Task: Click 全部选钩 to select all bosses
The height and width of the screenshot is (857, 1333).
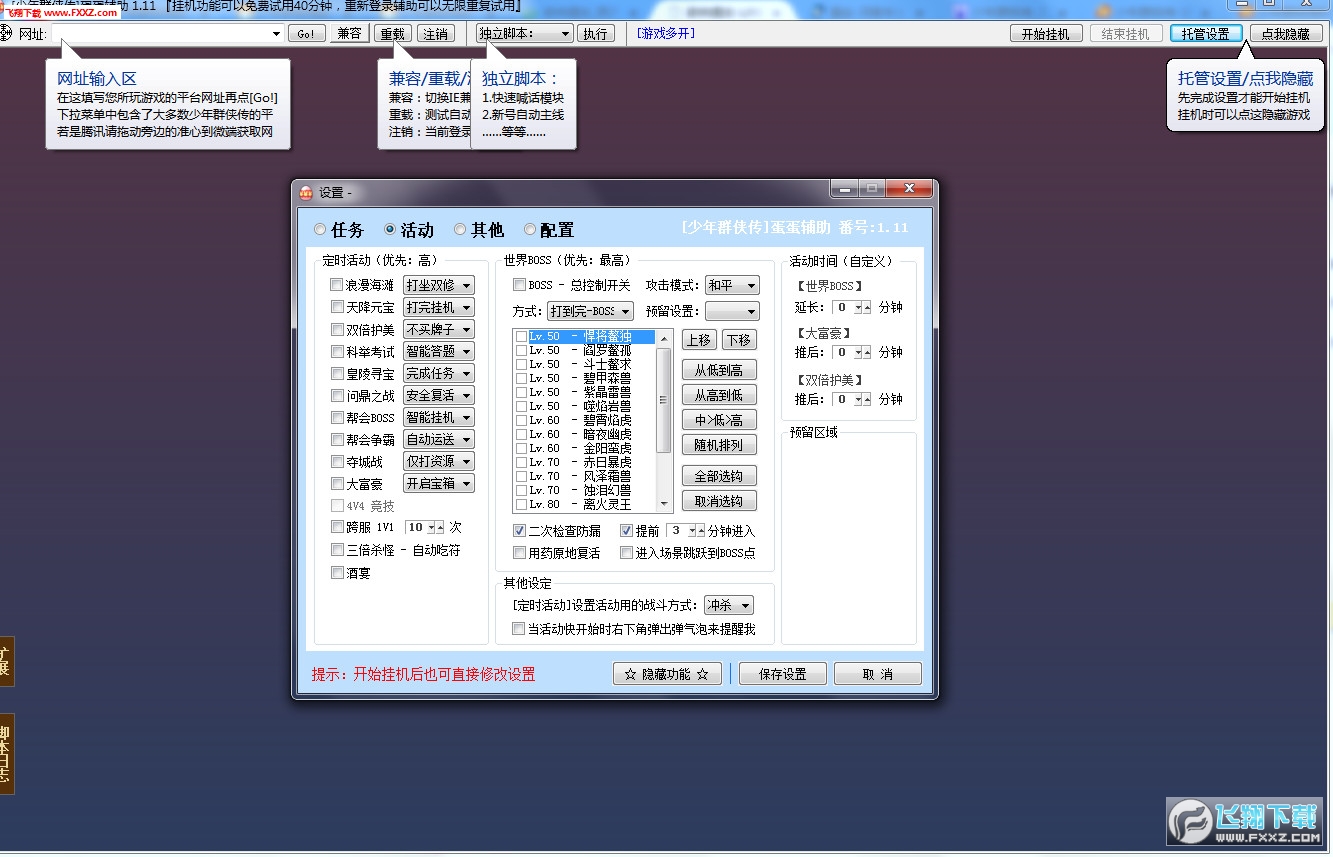Action: coord(719,476)
